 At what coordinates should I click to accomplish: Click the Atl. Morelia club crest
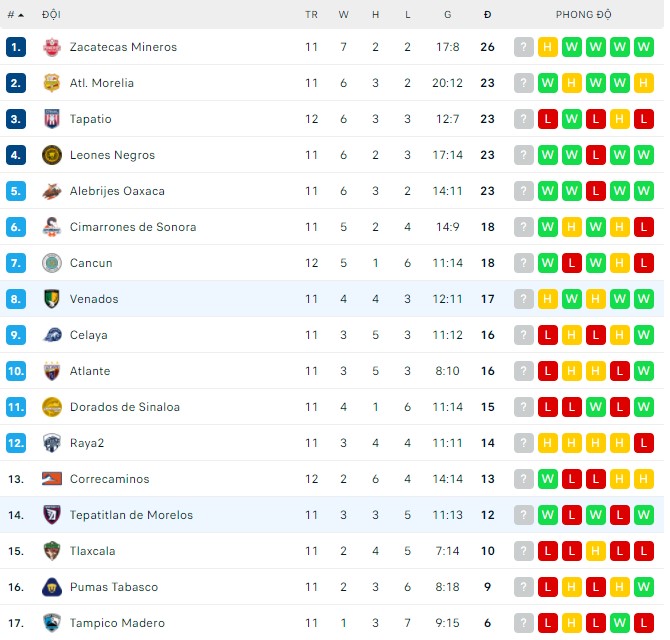[52, 83]
